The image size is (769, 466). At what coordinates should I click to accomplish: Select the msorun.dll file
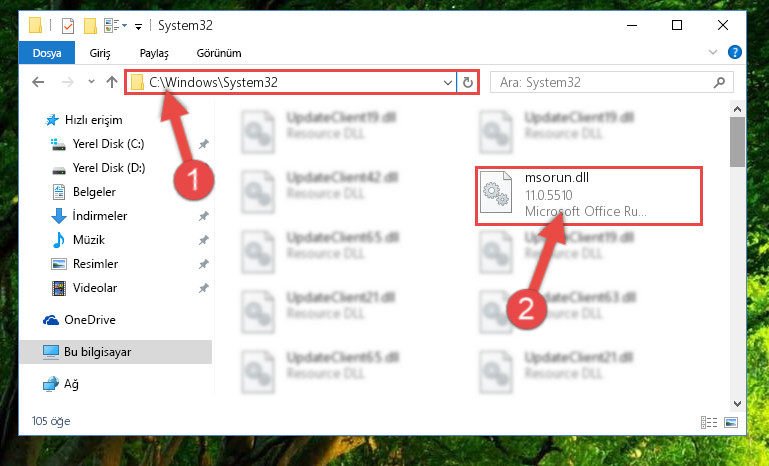589,196
